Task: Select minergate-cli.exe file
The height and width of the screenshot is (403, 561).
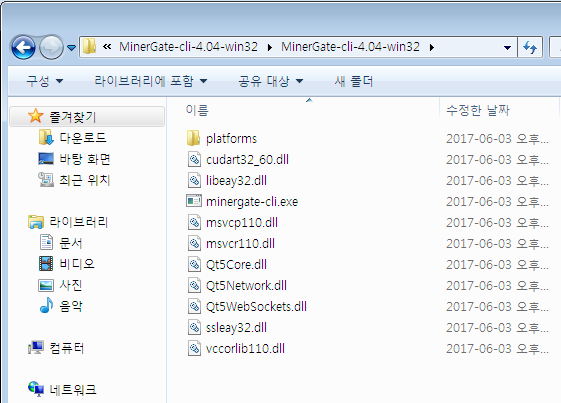Action: tap(252, 202)
